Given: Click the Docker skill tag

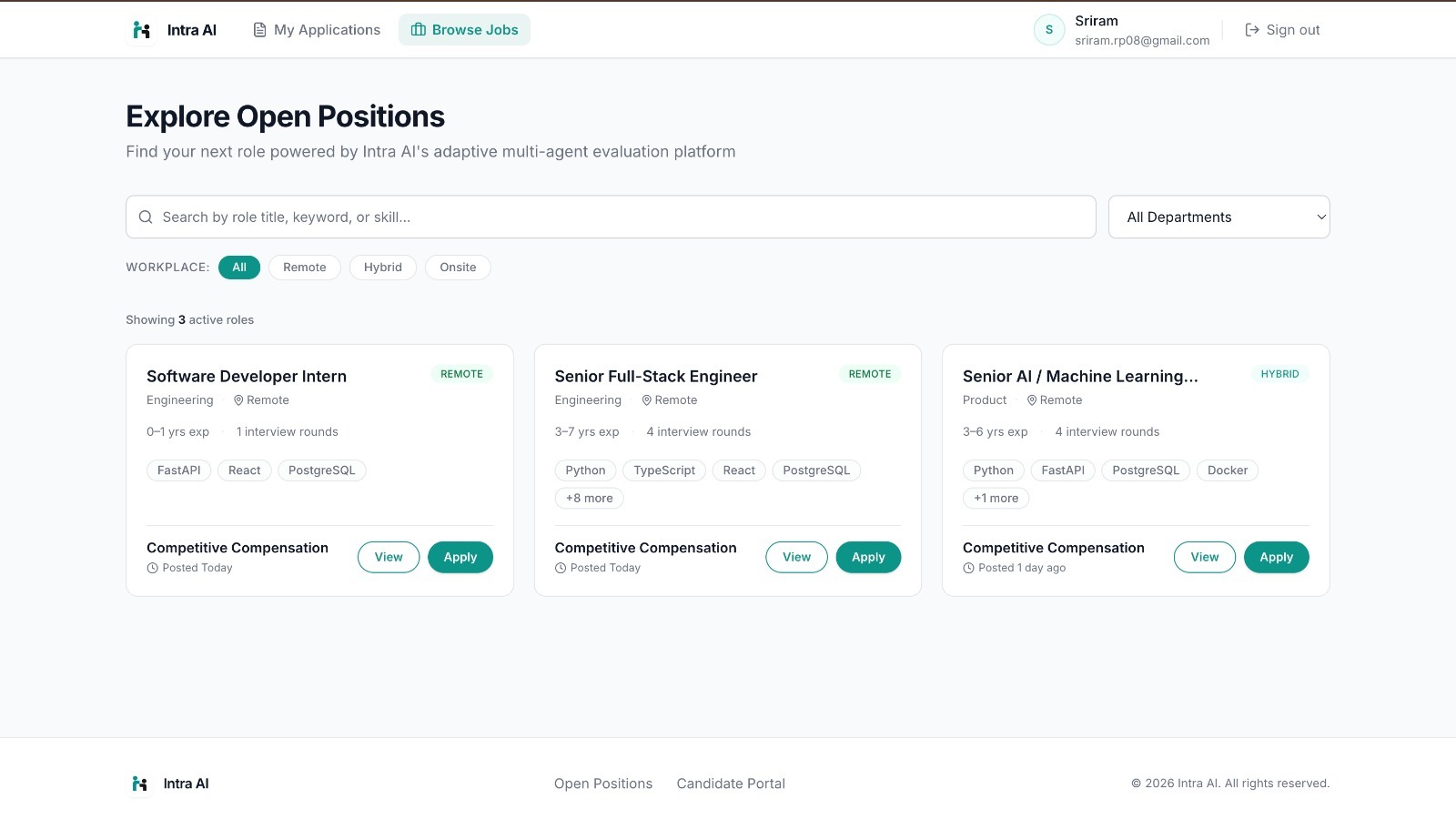Looking at the screenshot, I should click(1228, 470).
